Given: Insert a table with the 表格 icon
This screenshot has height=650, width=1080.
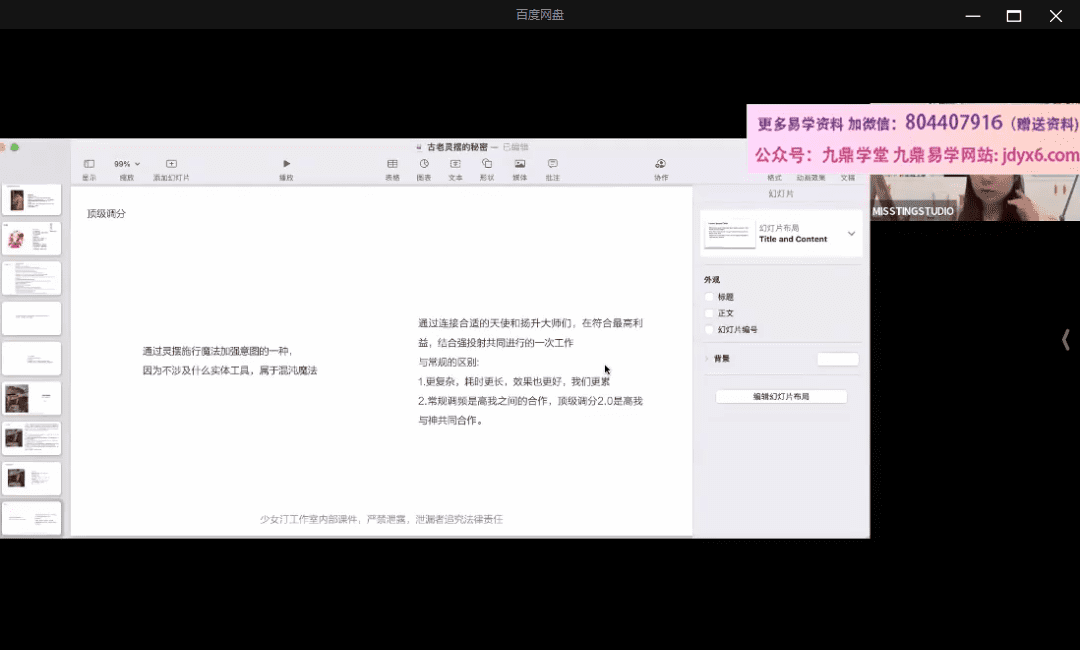Looking at the screenshot, I should pyautogui.click(x=392, y=164).
